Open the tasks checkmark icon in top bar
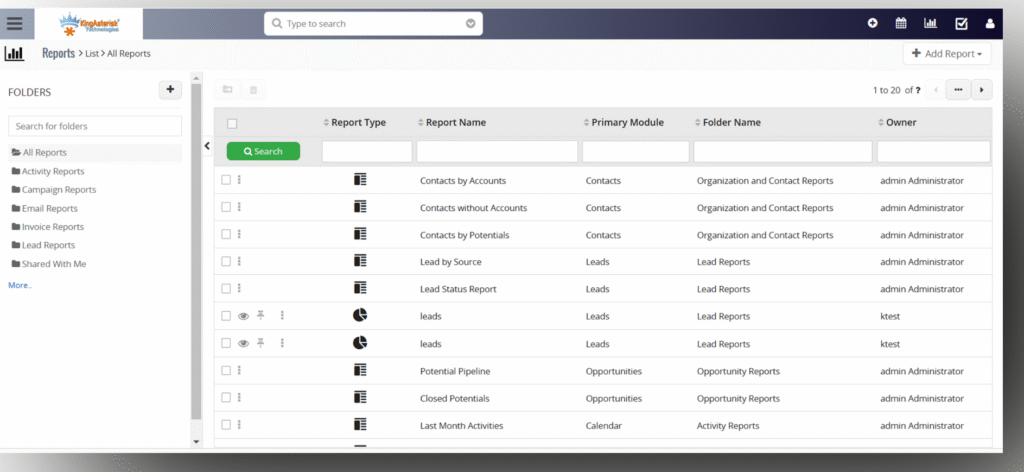 click(961, 24)
